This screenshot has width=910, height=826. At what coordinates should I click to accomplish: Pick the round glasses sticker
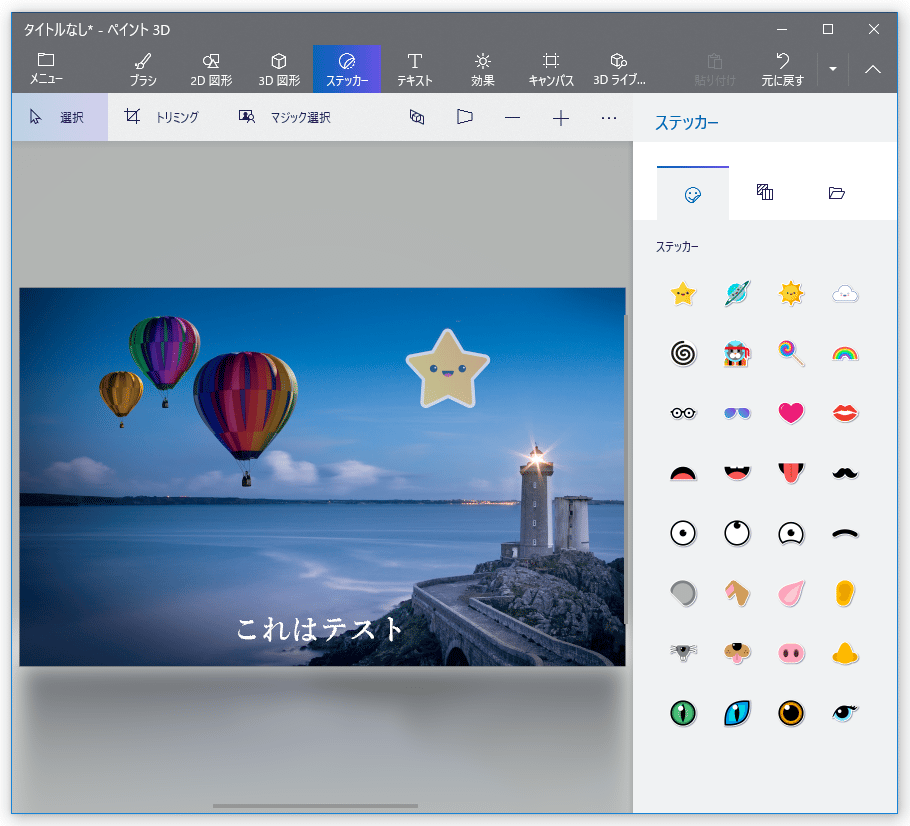coord(683,413)
